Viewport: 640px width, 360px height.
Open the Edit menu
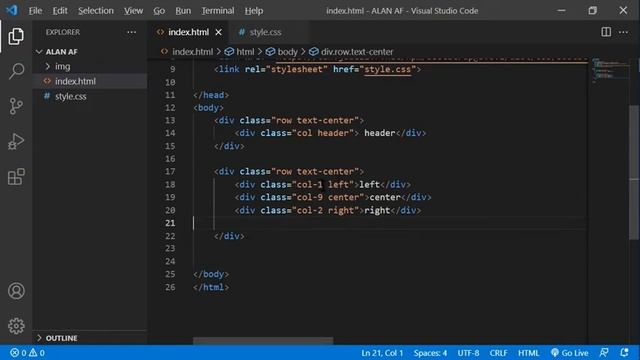(60, 11)
